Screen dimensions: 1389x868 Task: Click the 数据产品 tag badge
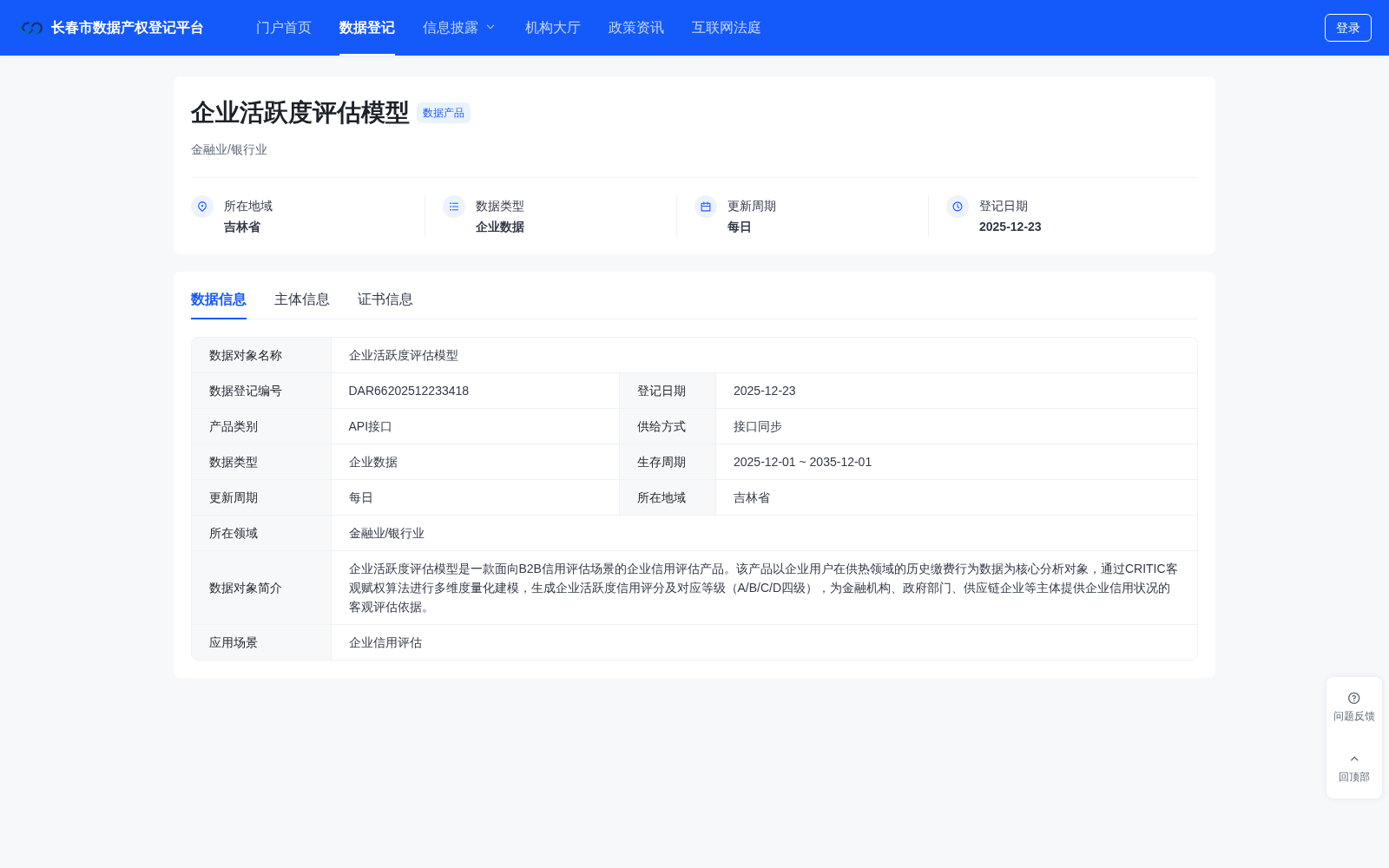[x=444, y=113]
